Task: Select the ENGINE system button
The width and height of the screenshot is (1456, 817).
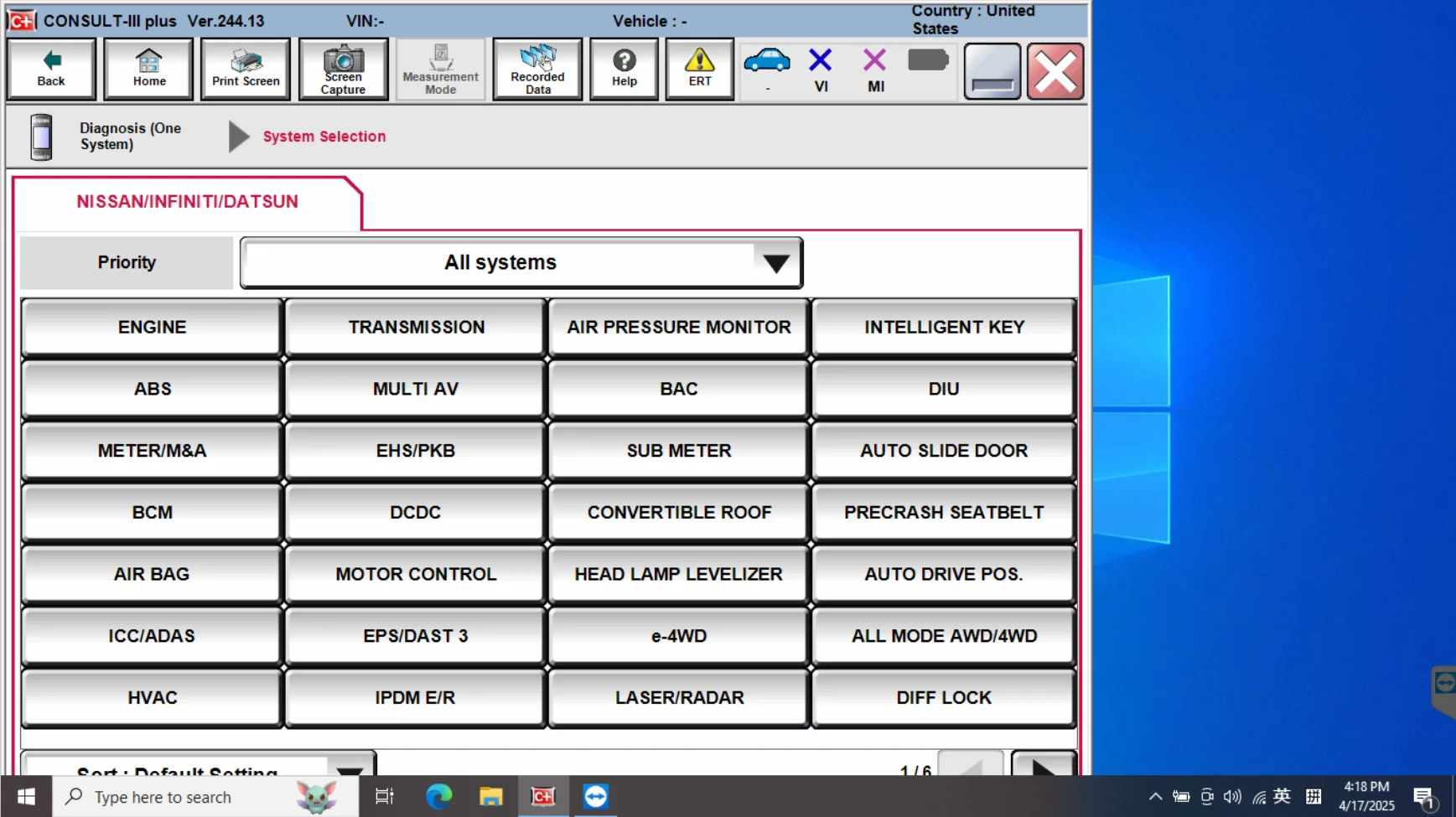Action: click(152, 328)
